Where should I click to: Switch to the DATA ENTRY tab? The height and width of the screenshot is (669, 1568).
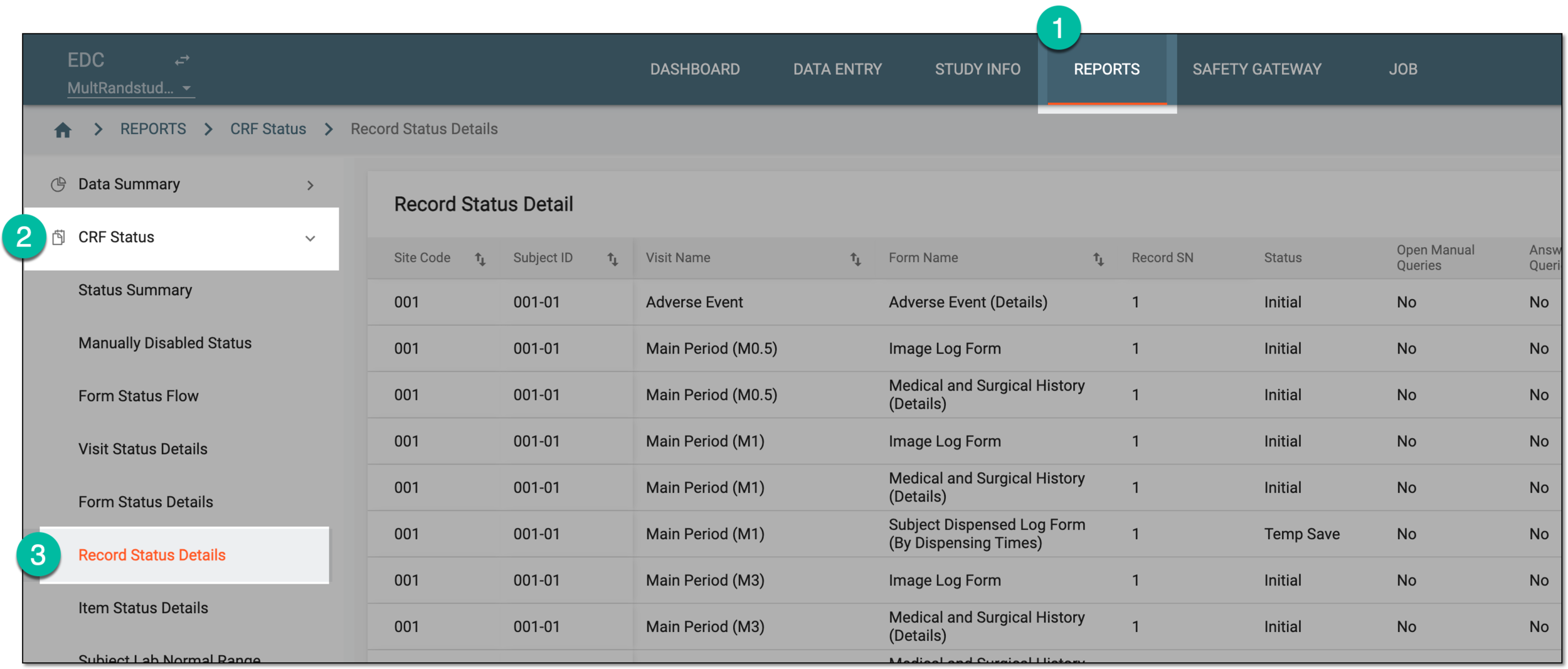pyautogui.click(x=837, y=69)
